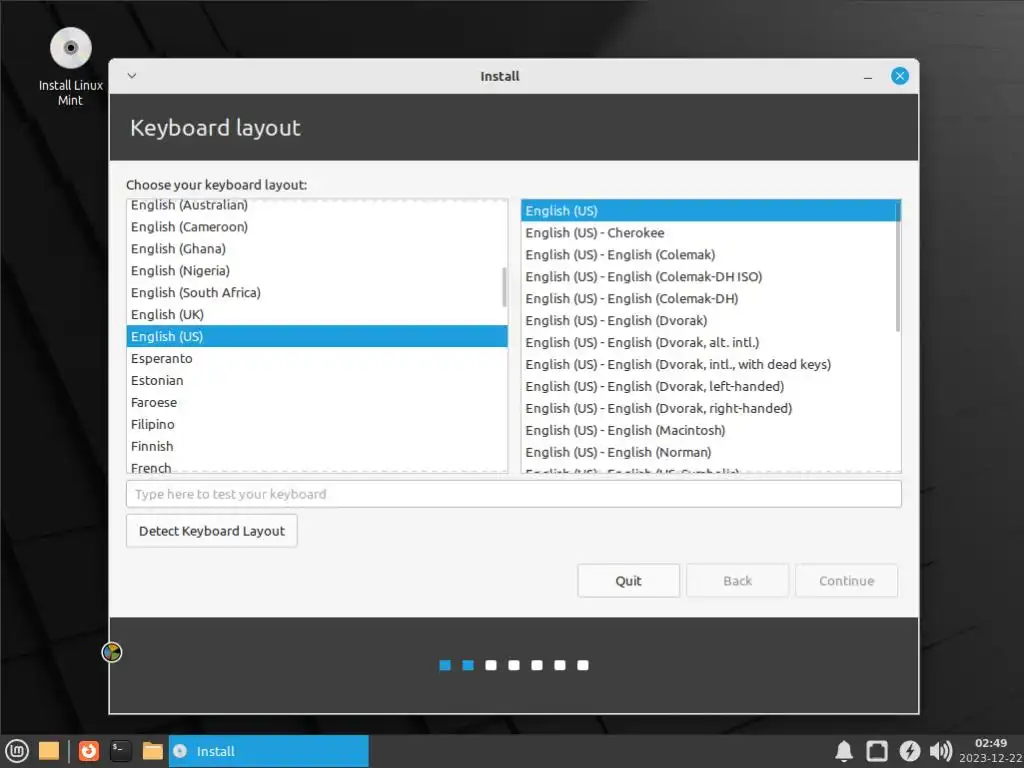
Task: Select the English (Colemak-DH) variant
Action: 711,298
